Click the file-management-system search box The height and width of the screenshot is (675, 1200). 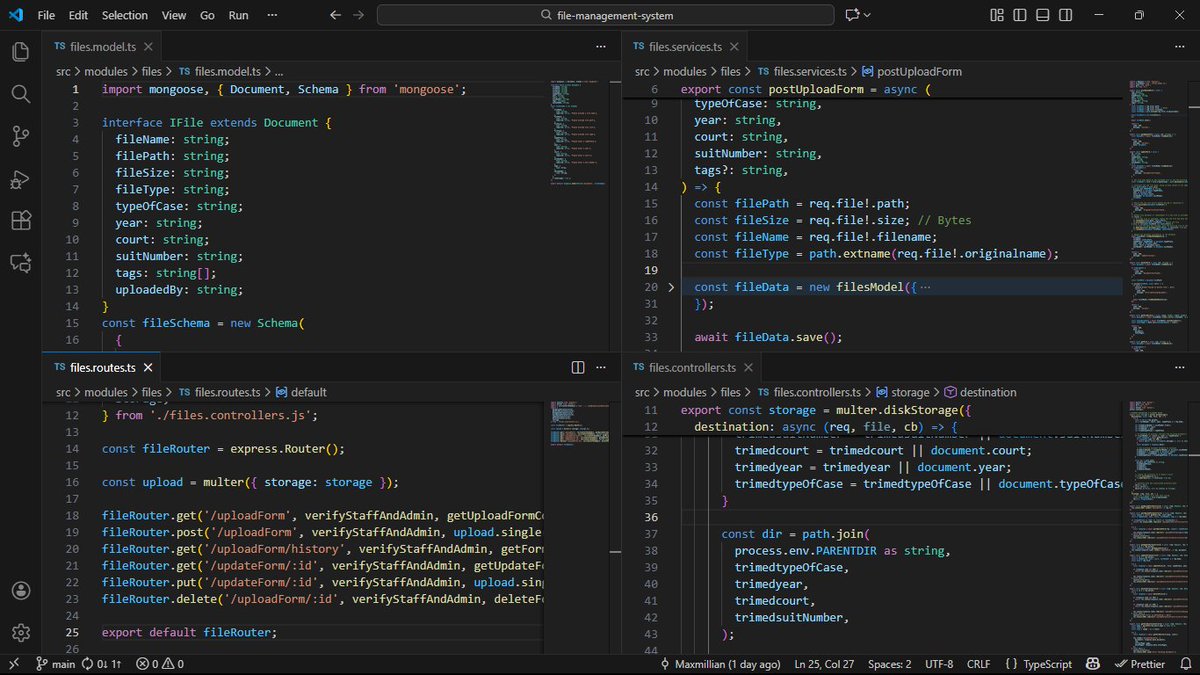click(x=605, y=15)
